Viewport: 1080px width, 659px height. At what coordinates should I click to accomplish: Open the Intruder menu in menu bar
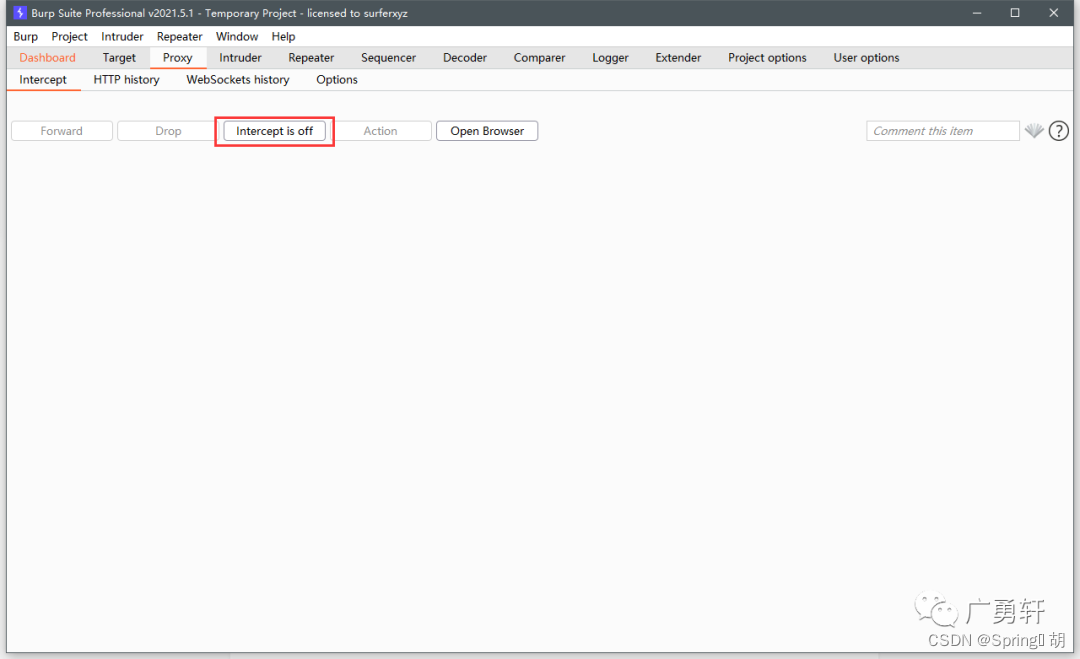122,36
